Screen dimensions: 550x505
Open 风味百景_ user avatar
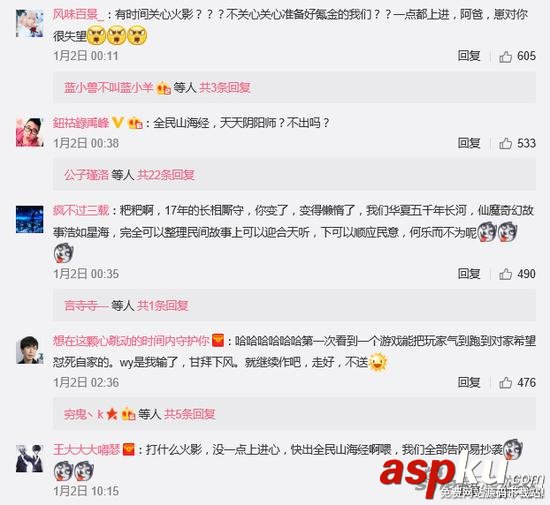pos(30,23)
